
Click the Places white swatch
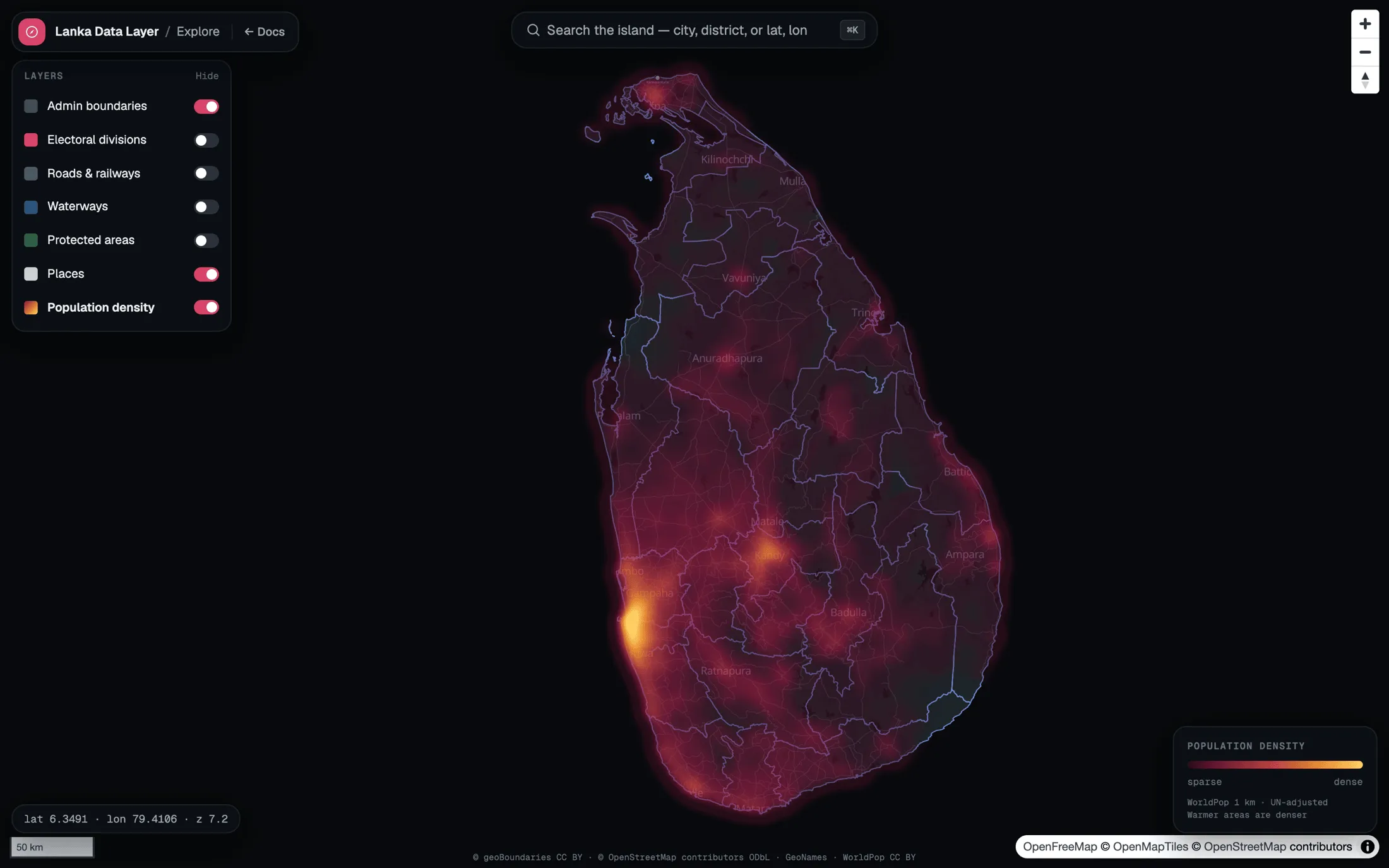pos(31,273)
